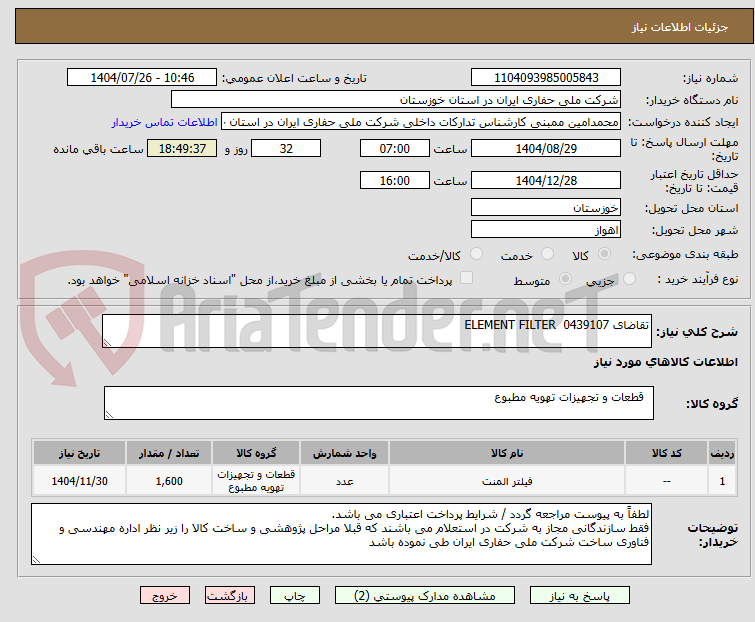The image size is (755, 622).
Task: Click the پاسخ به نیاز button
Action: tap(580, 596)
